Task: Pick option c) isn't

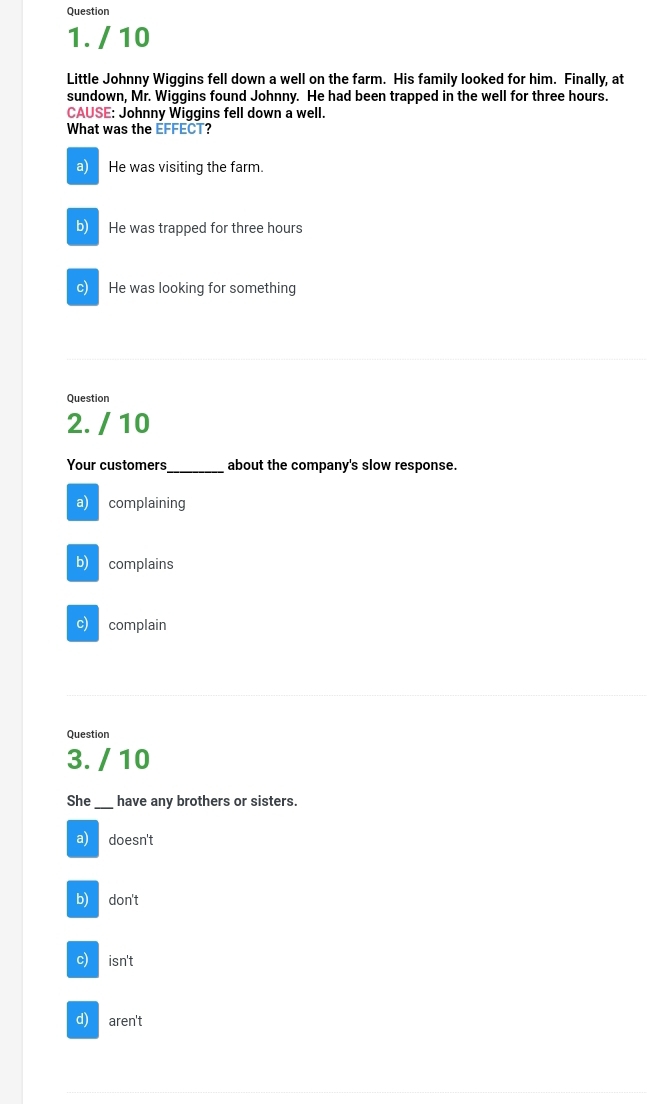Action: click(x=82, y=960)
